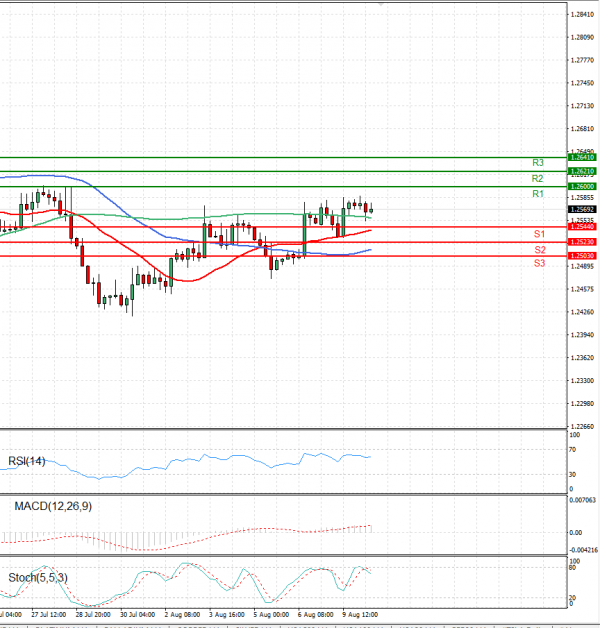Click the 3 Aug 16:00 time label
600x628 pixels.
pyautogui.click(x=227, y=614)
